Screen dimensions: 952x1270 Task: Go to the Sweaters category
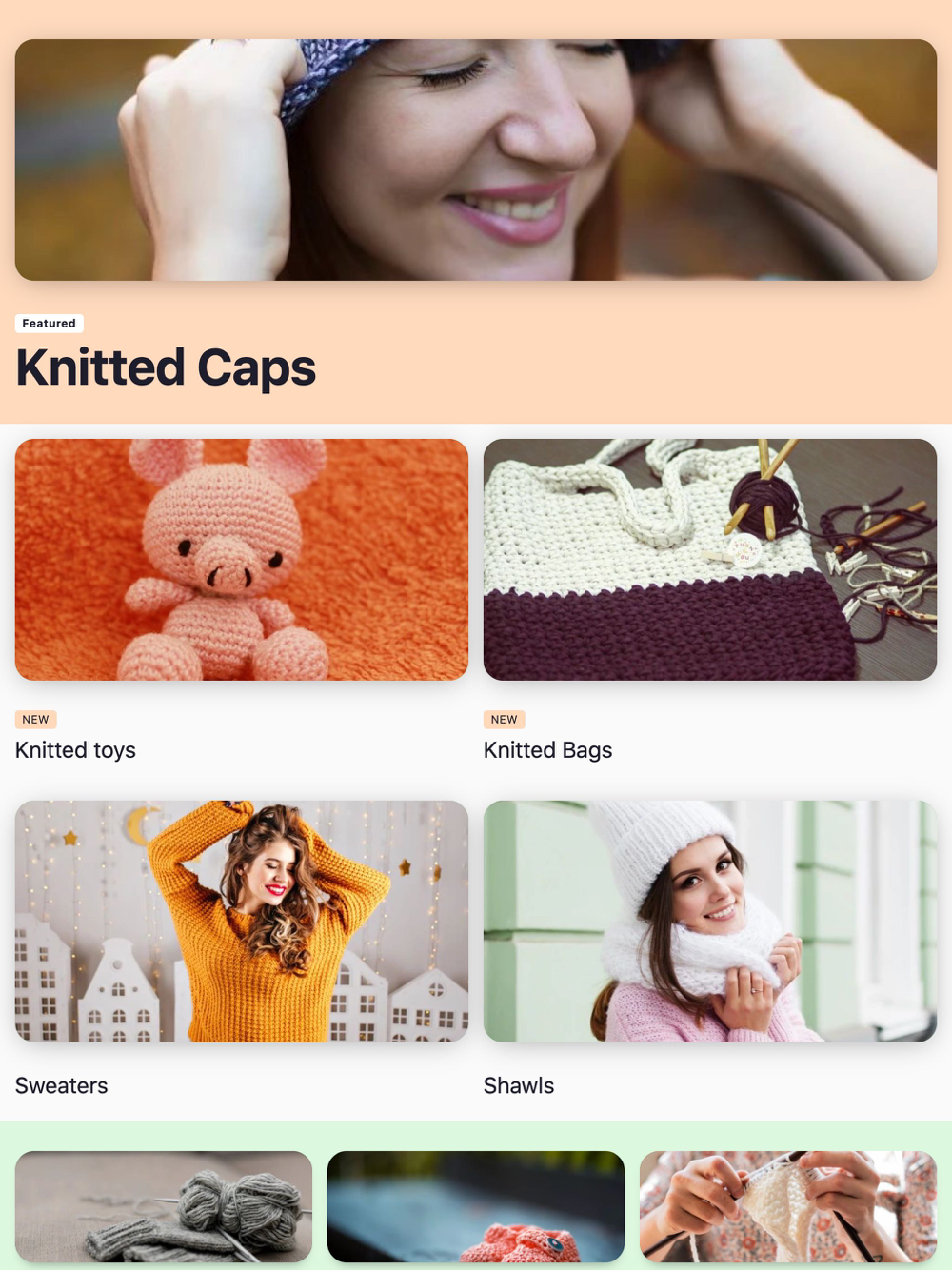(x=62, y=1085)
